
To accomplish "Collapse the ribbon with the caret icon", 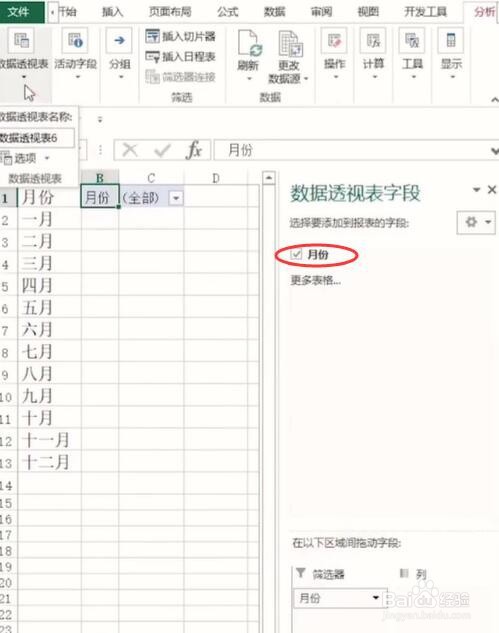I will pos(495,99).
